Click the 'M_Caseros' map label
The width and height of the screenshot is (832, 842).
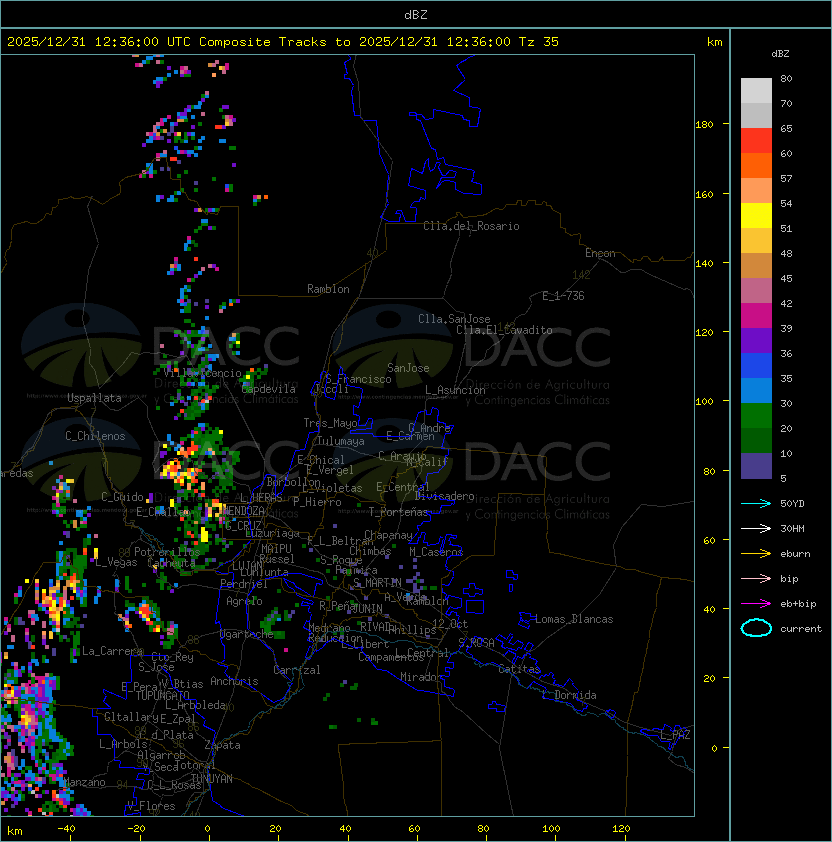click(436, 552)
